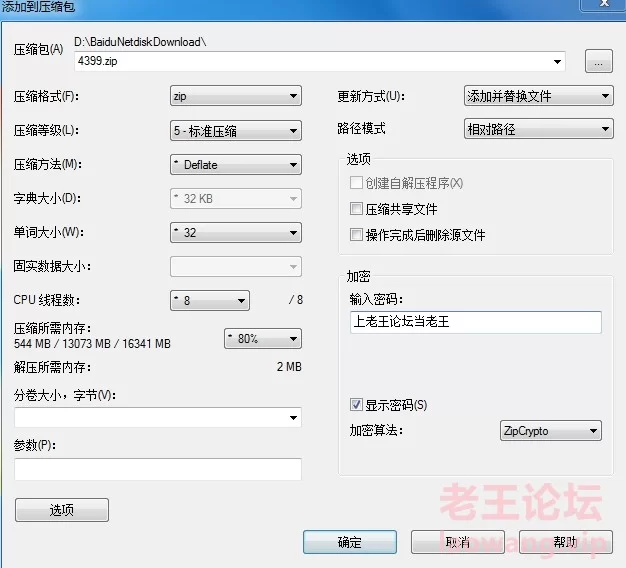Click the '2 MB' decompression memory value
This screenshot has width=626, height=568.
[x=289, y=366]
